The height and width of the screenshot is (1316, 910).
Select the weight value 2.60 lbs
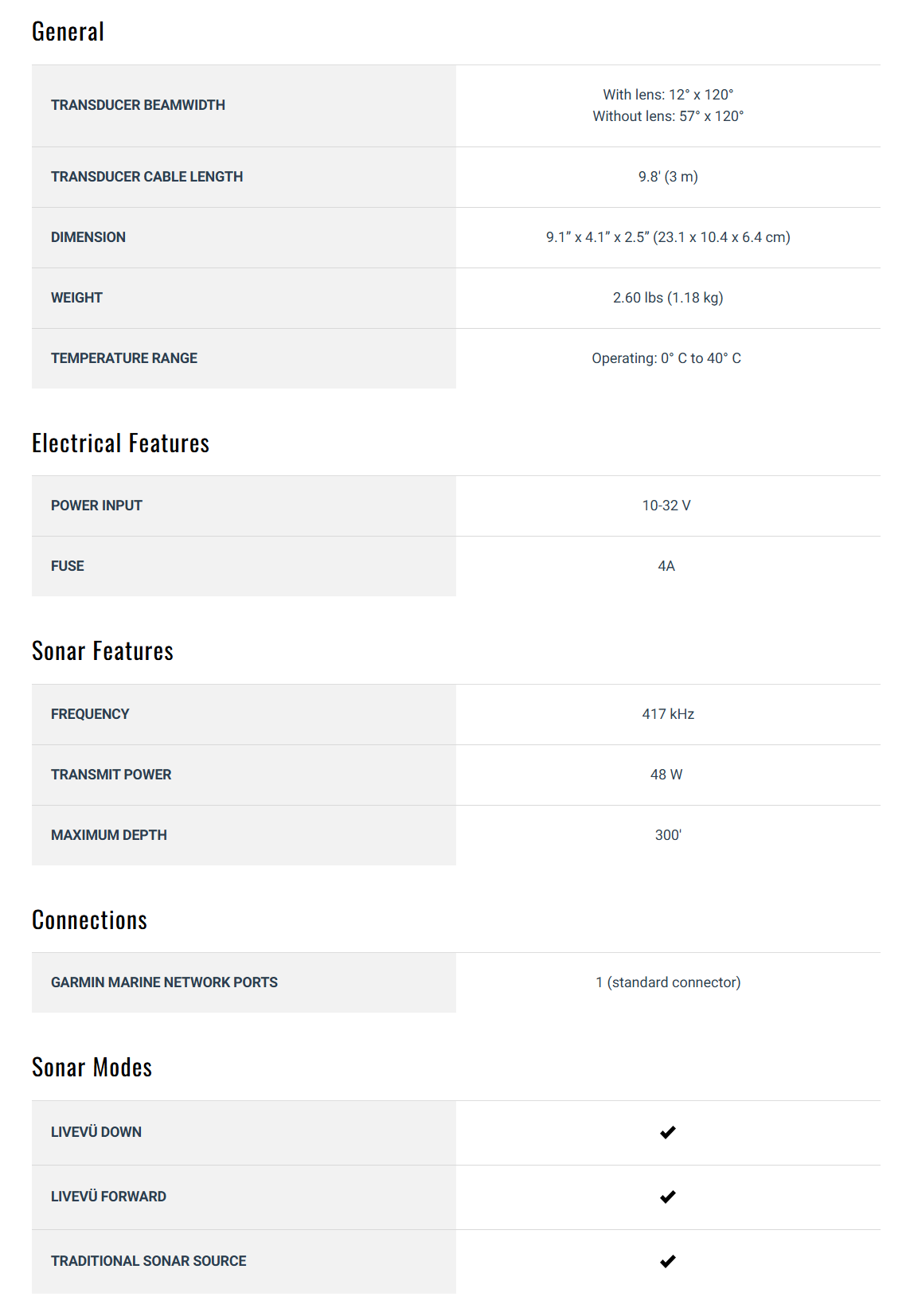tap(668, 298)
